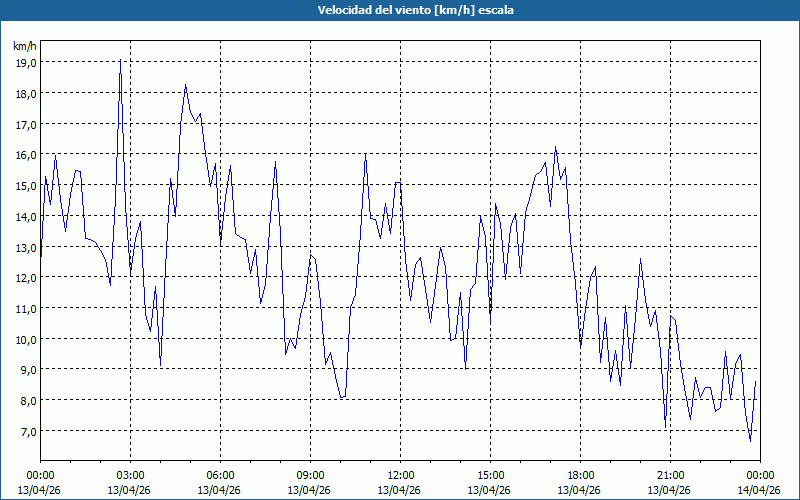Click the 19,0 y-axis label

pos(25,62)
